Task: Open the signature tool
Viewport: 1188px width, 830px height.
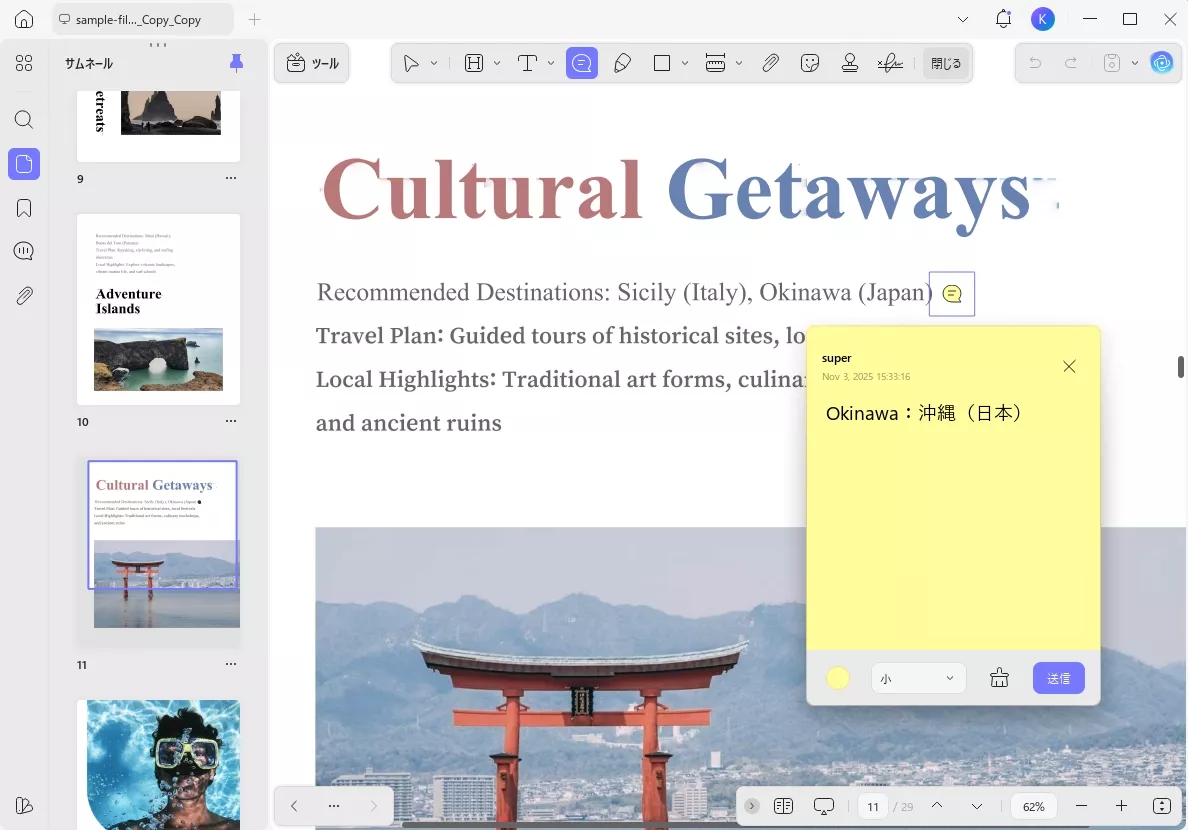Action: pyautogui.click(x=890, y=63)
